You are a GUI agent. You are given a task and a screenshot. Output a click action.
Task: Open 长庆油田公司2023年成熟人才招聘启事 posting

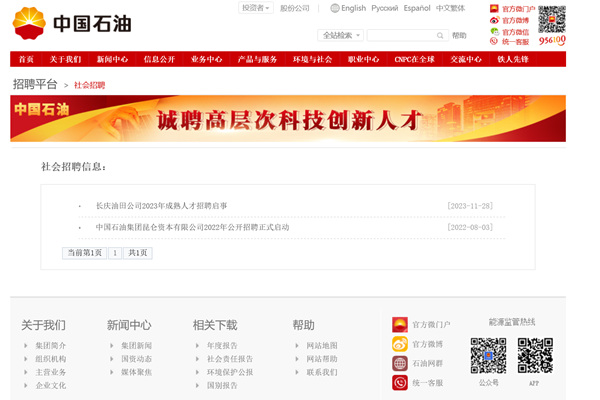tap(161, 206)
